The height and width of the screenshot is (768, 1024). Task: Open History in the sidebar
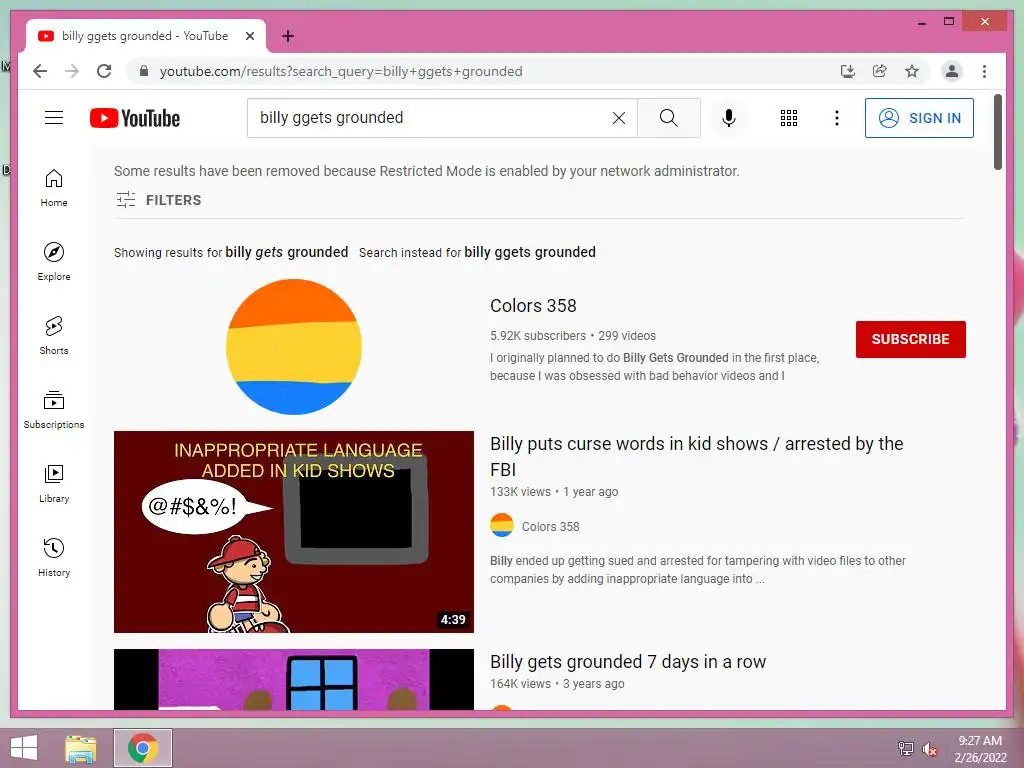point(54,558)
